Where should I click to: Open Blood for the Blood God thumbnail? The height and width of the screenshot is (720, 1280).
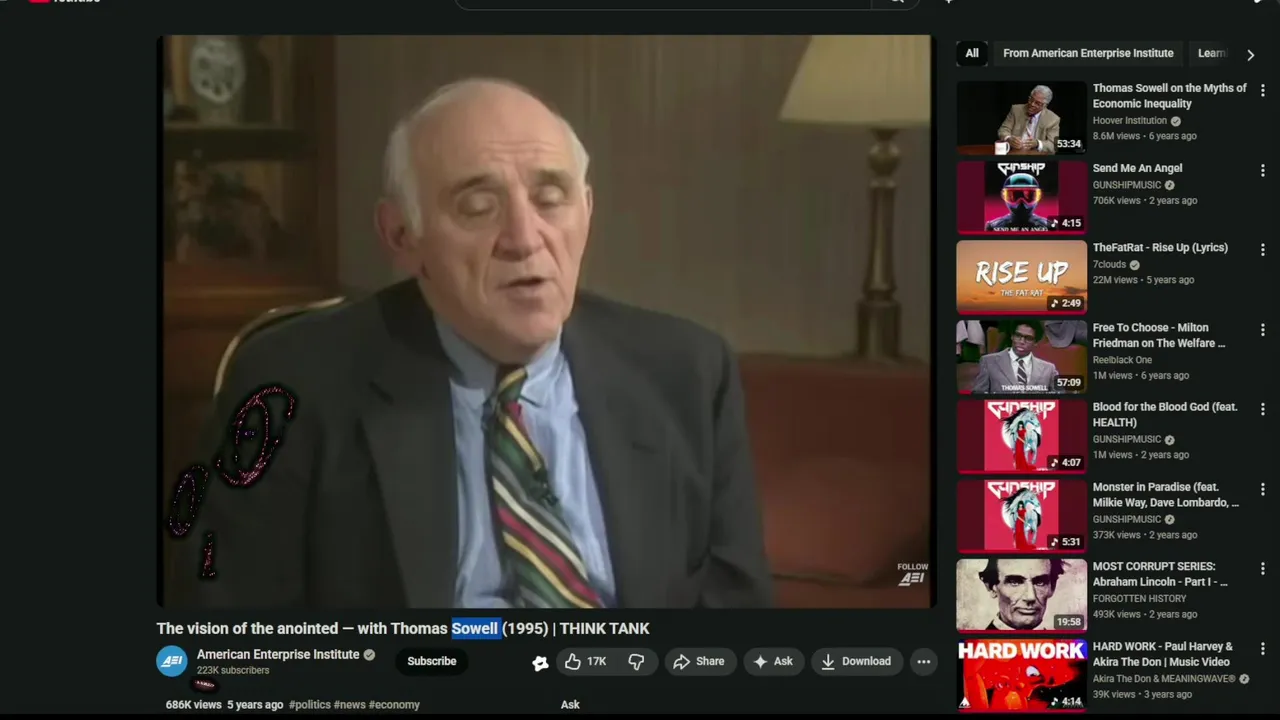pos(1021,436)
